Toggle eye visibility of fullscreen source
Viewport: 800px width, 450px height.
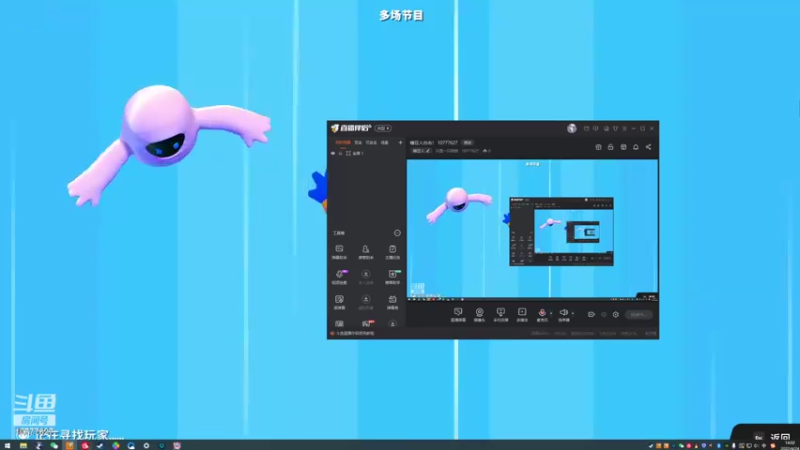[333, 153]
